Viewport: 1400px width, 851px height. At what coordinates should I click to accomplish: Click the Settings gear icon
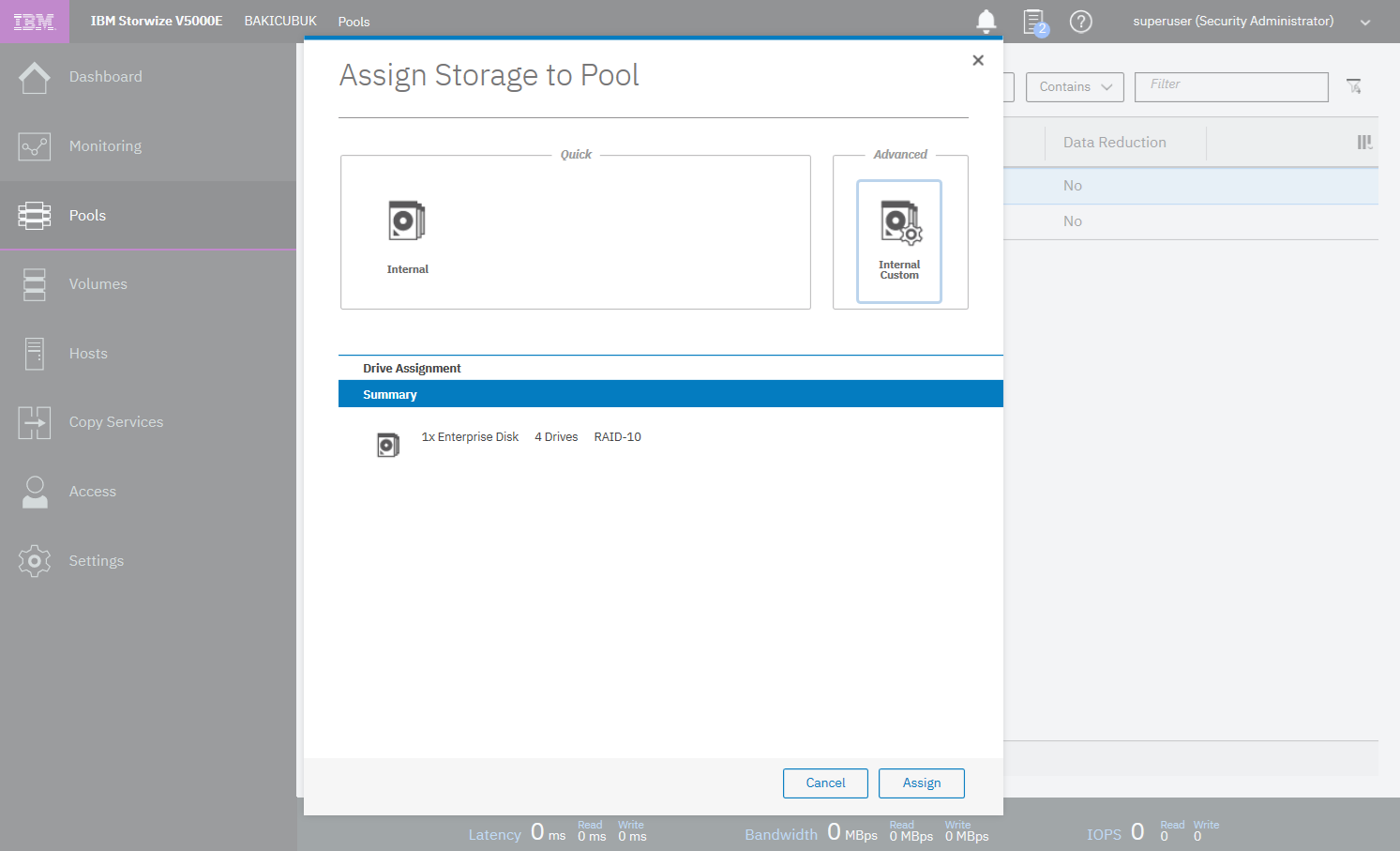35,561
